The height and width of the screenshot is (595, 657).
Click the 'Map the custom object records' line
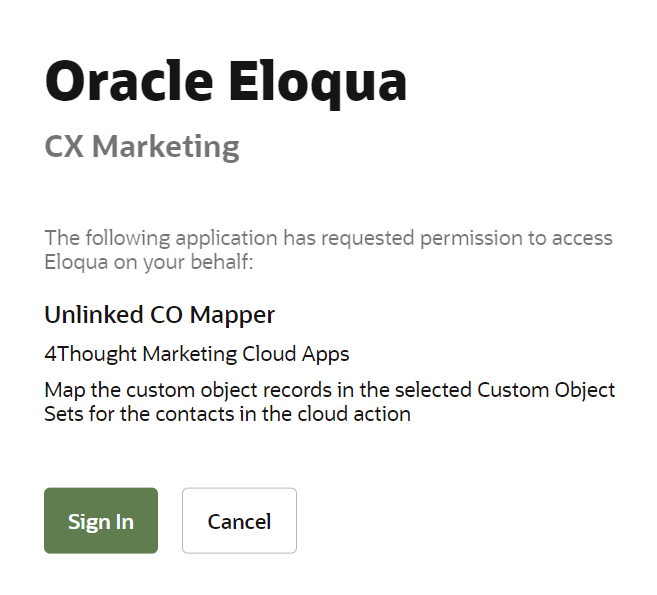coord(329,390)
